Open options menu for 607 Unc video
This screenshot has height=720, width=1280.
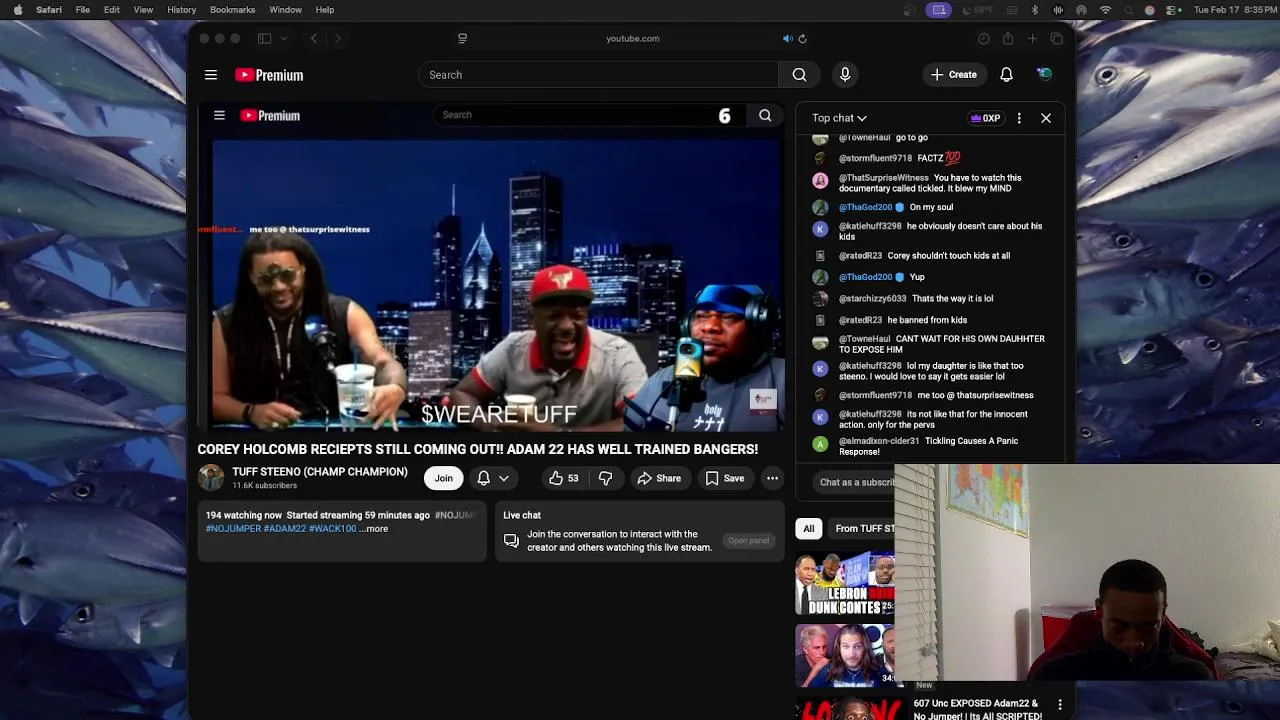tap(1060, 705)
